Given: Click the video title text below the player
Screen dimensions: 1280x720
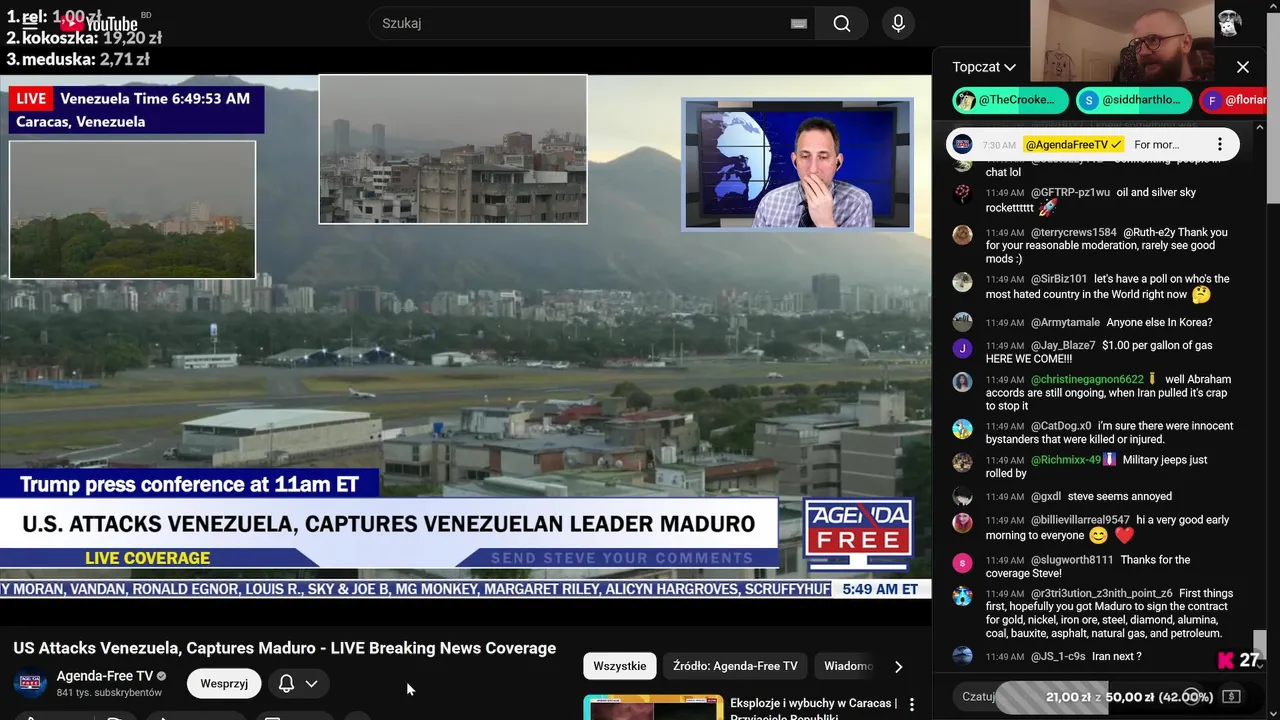Looking at the screenshot, I should 284,648.
